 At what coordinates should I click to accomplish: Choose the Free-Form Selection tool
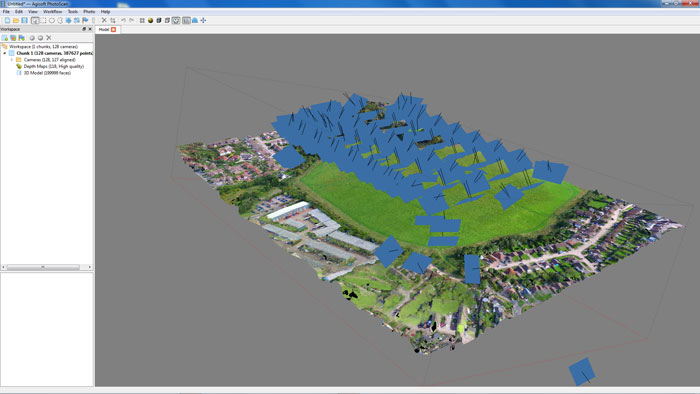(x=60, y=21)
